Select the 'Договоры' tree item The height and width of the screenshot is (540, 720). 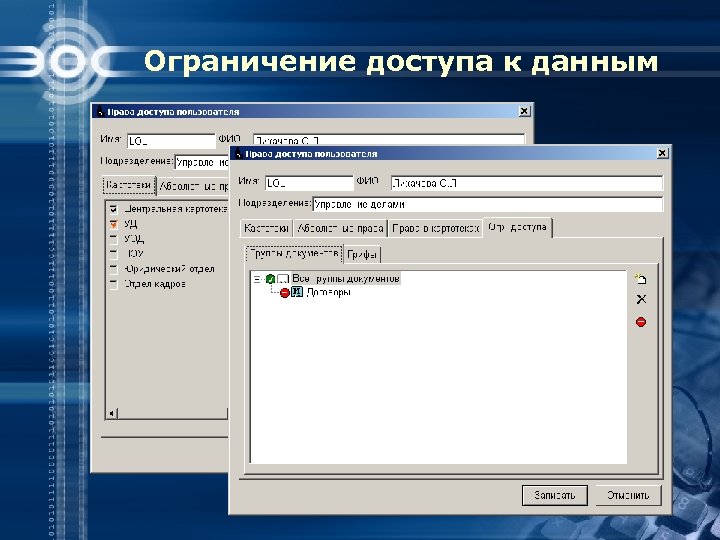pos(328,292)
